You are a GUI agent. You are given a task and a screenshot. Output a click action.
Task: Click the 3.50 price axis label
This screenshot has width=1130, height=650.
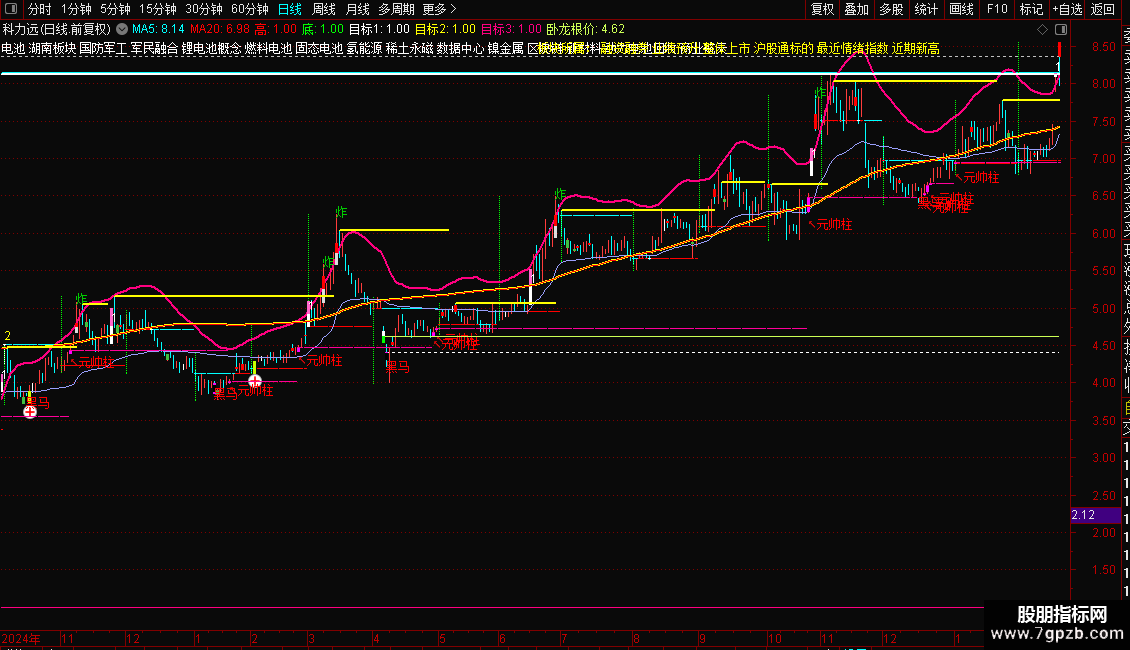tap(1103, 420)
